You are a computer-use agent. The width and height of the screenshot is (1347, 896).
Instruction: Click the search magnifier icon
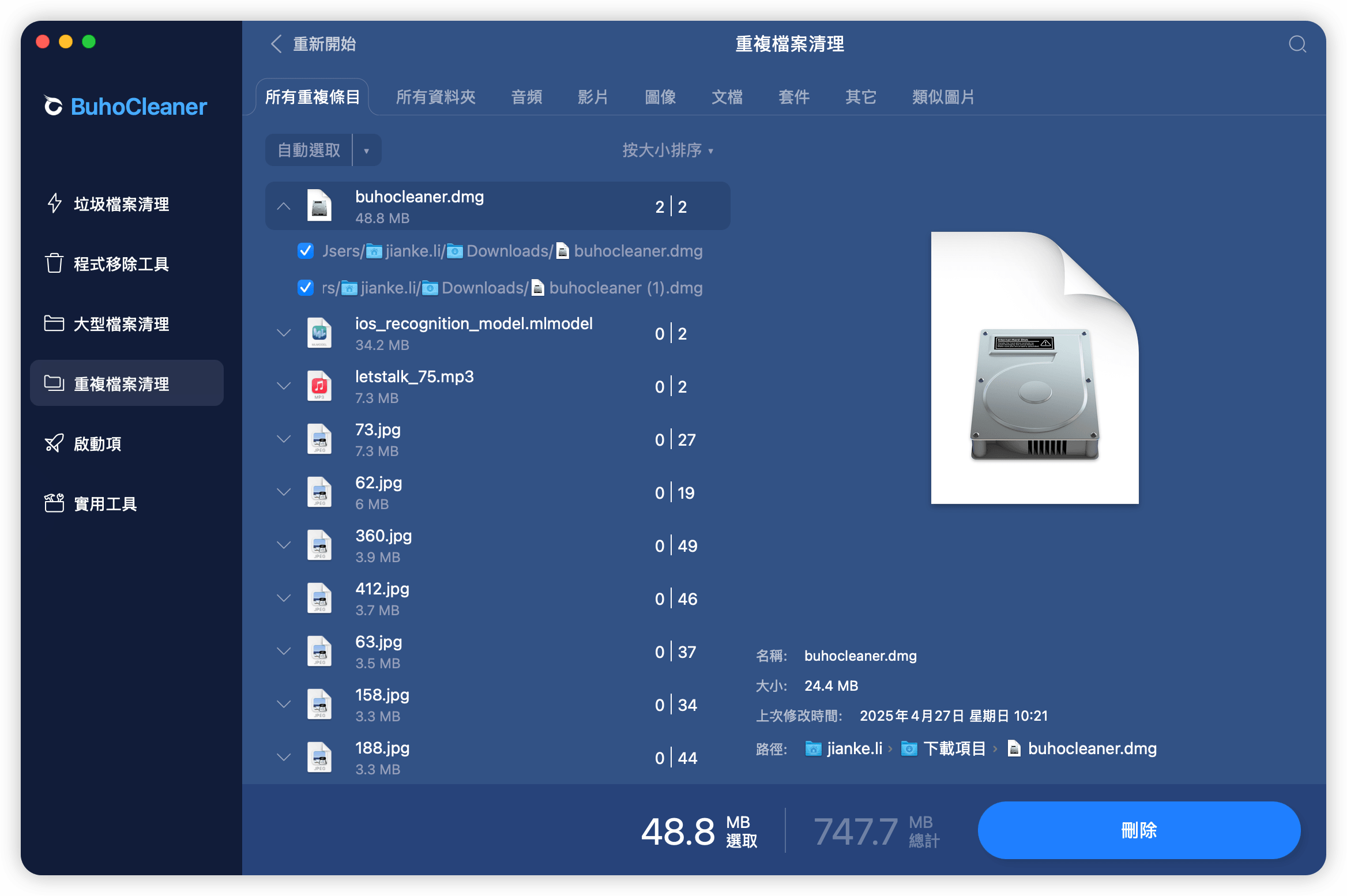pyautogui.click(x=1297, y=44)
